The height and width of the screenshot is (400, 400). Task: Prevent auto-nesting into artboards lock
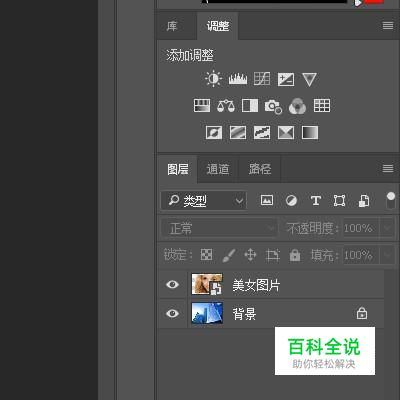(x=272, y=255)
